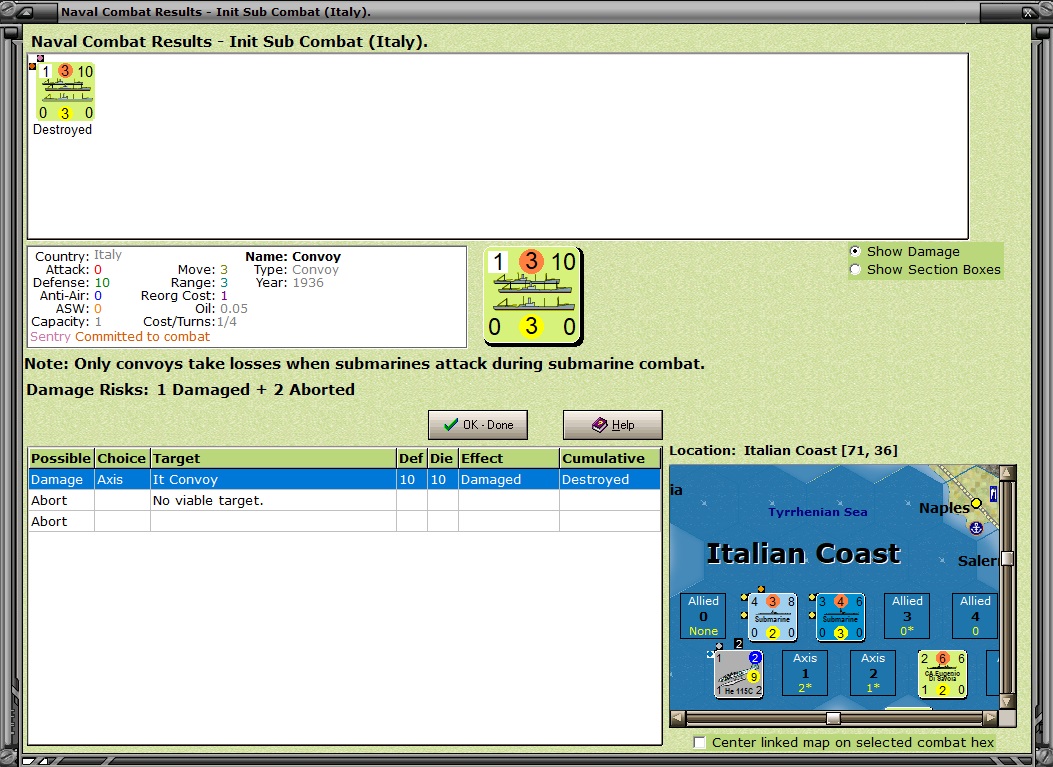The height and width of the screenshot is (767, 1053).
Task: Select the CA Eugenio Di Savoia cruiser counter
Action: [x=942, y=674]
